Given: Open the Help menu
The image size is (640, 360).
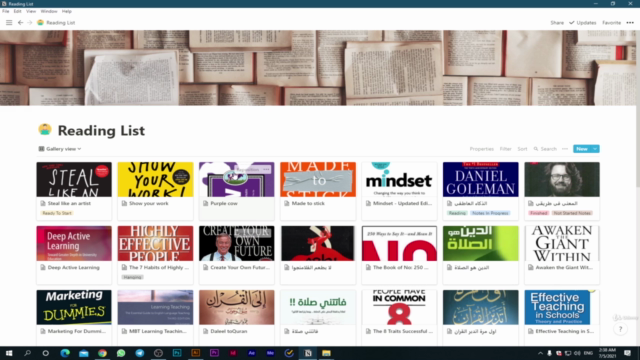Looking at the screenshot, I should tap(67, 11).
